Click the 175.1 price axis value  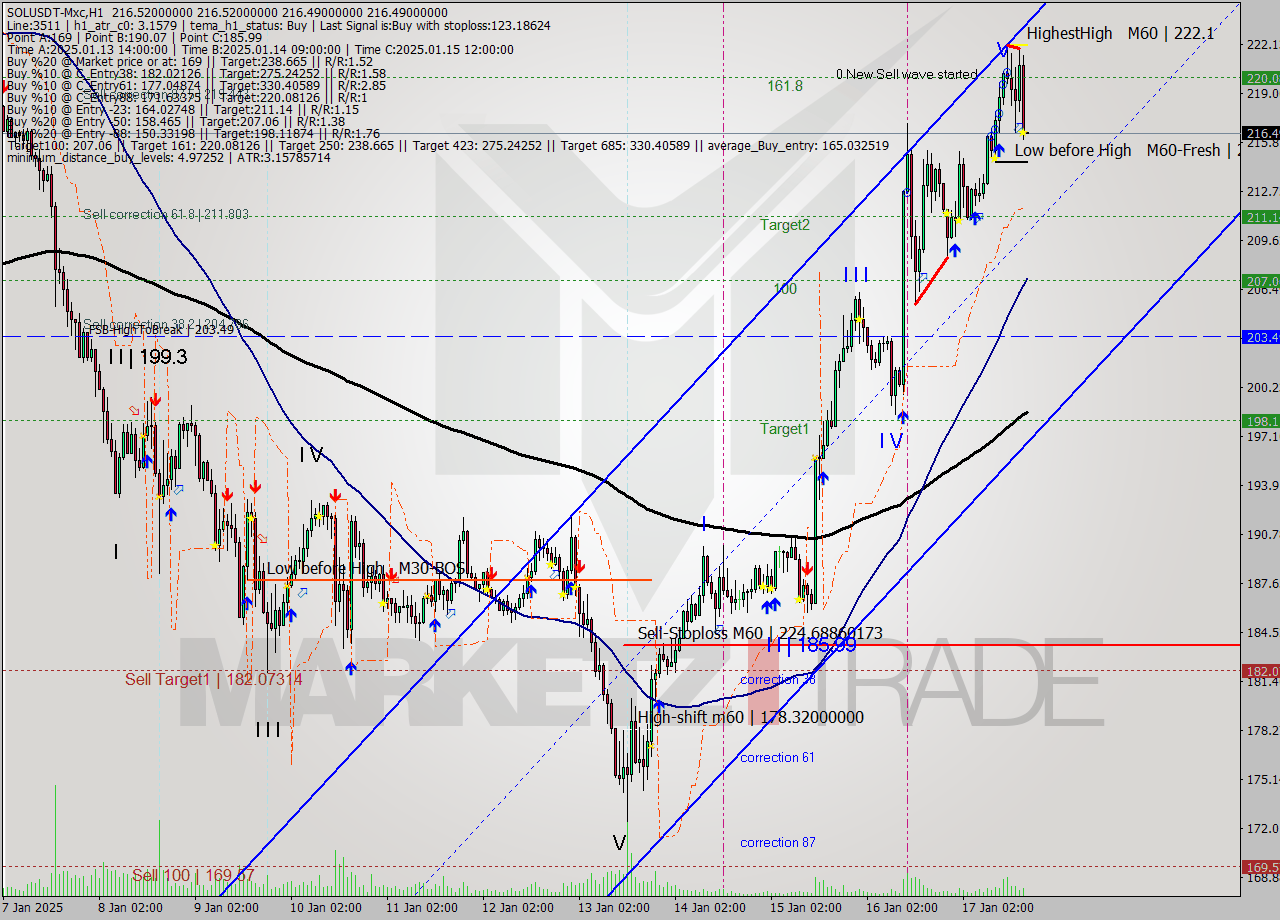click(x=1263, y=780)
